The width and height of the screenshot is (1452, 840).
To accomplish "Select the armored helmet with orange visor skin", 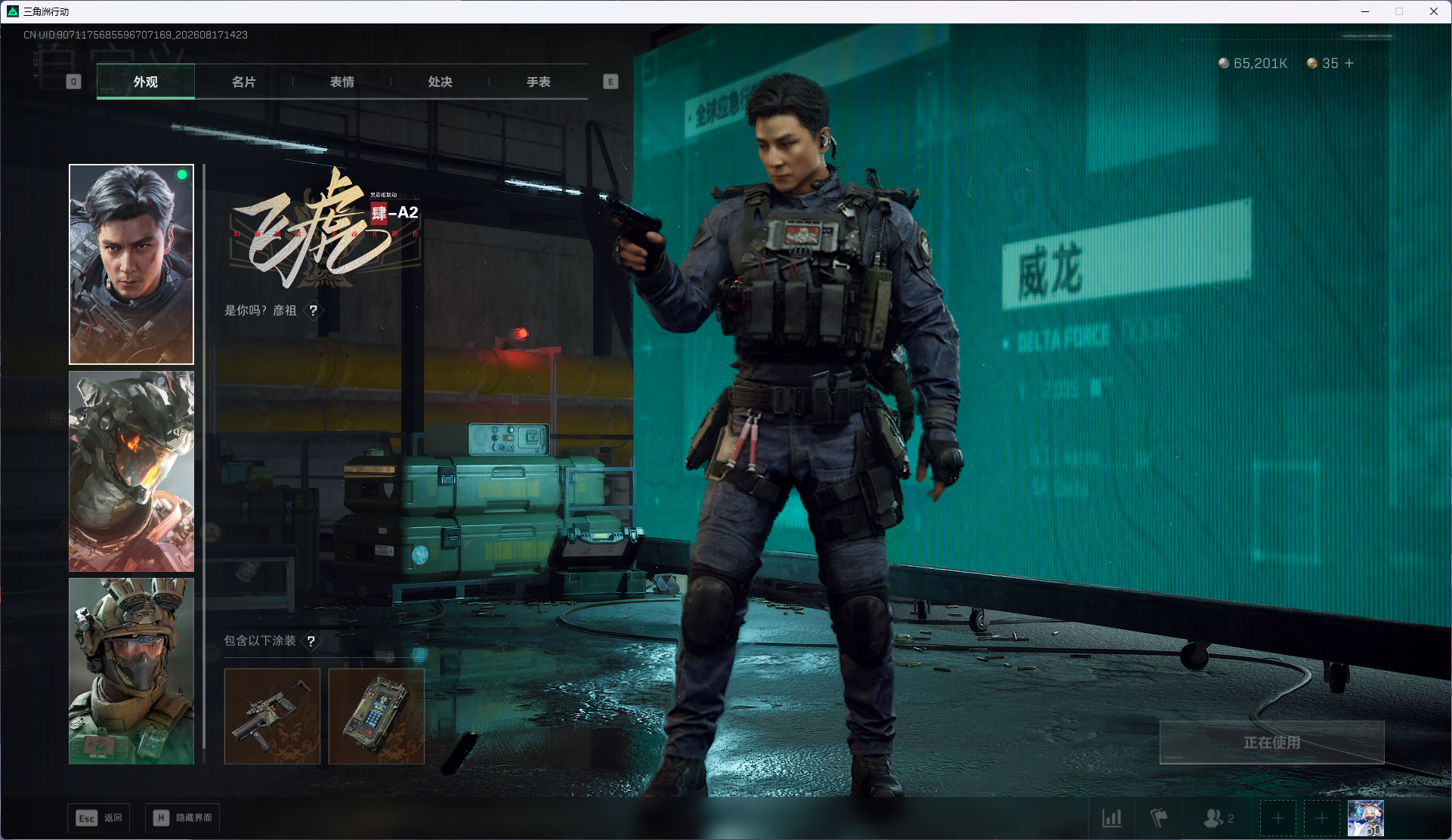I will pos(131,471).
